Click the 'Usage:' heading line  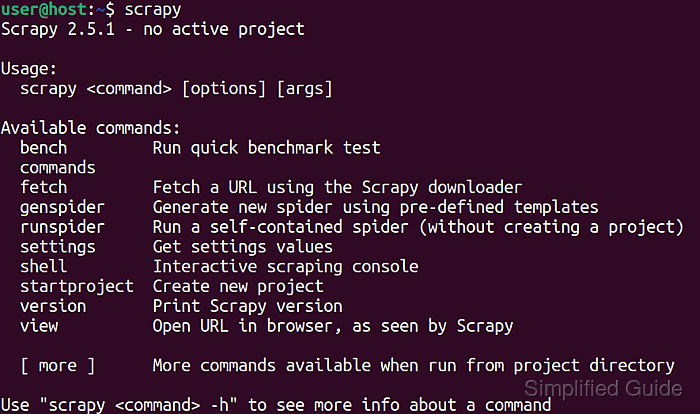point(29,69)
